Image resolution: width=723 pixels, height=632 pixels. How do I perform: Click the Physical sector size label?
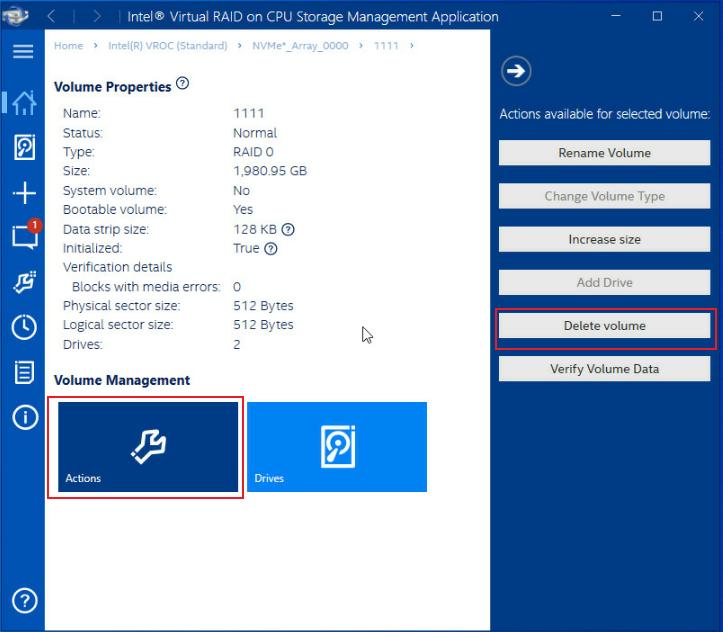[122, 306]
